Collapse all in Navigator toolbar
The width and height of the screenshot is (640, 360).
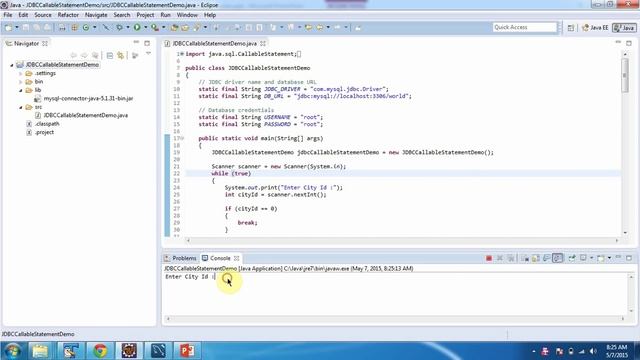tap(109, 55)
